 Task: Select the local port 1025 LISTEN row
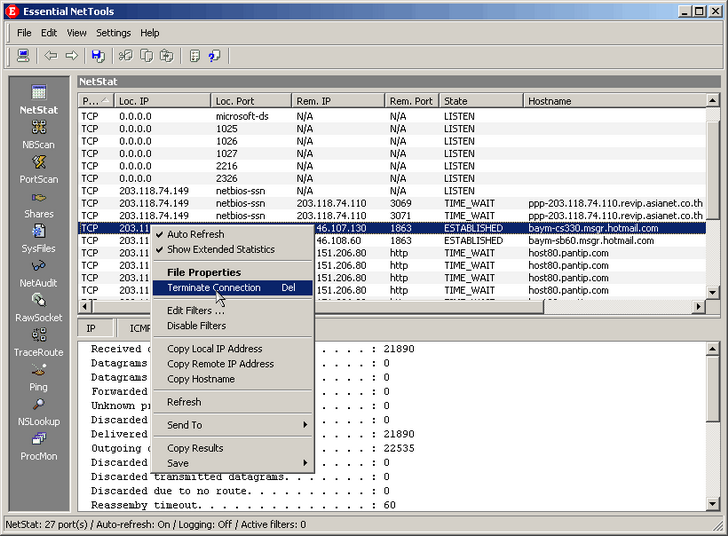pos(392,129)
